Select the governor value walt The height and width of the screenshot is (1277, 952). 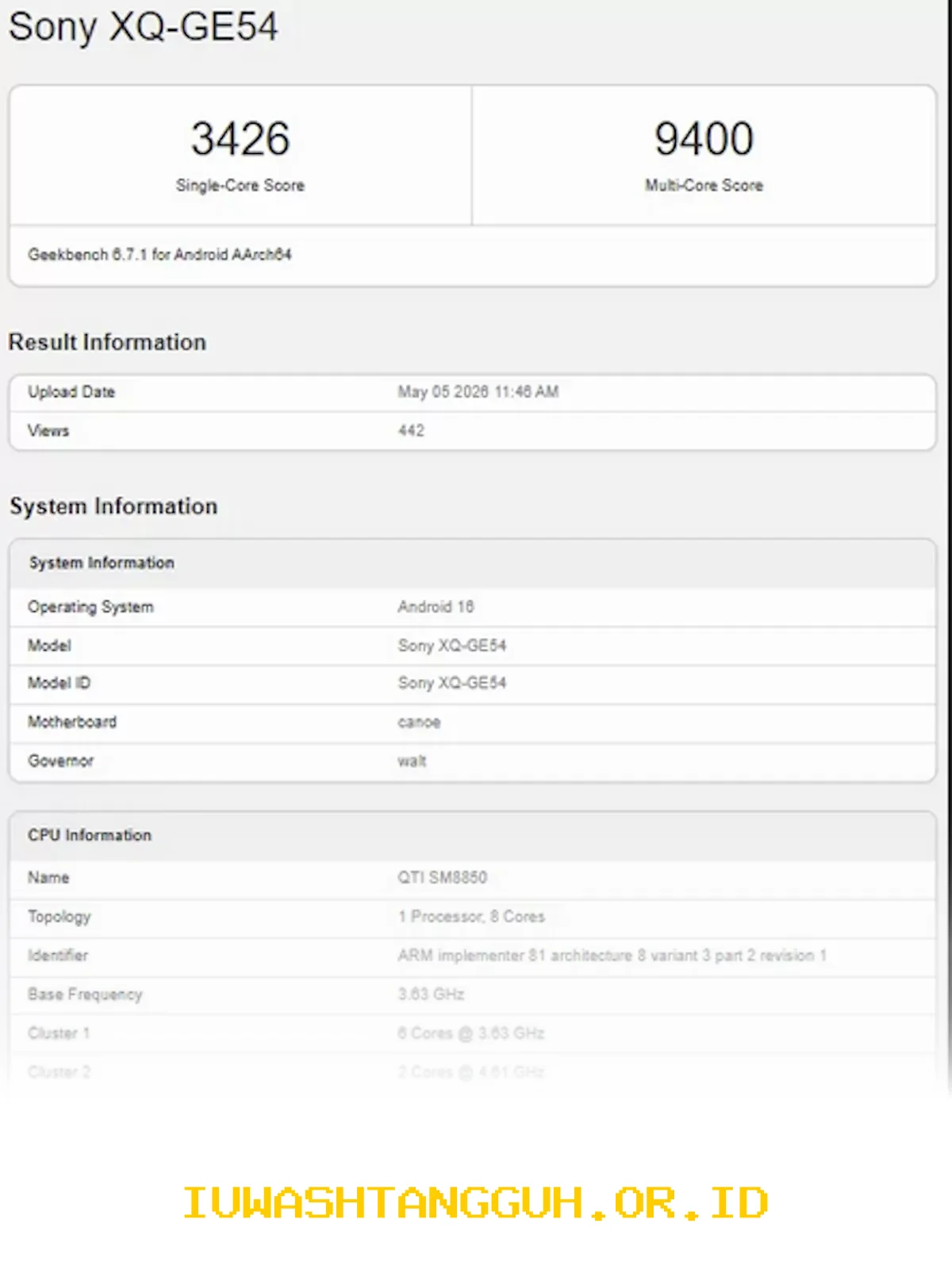(412, 761)
